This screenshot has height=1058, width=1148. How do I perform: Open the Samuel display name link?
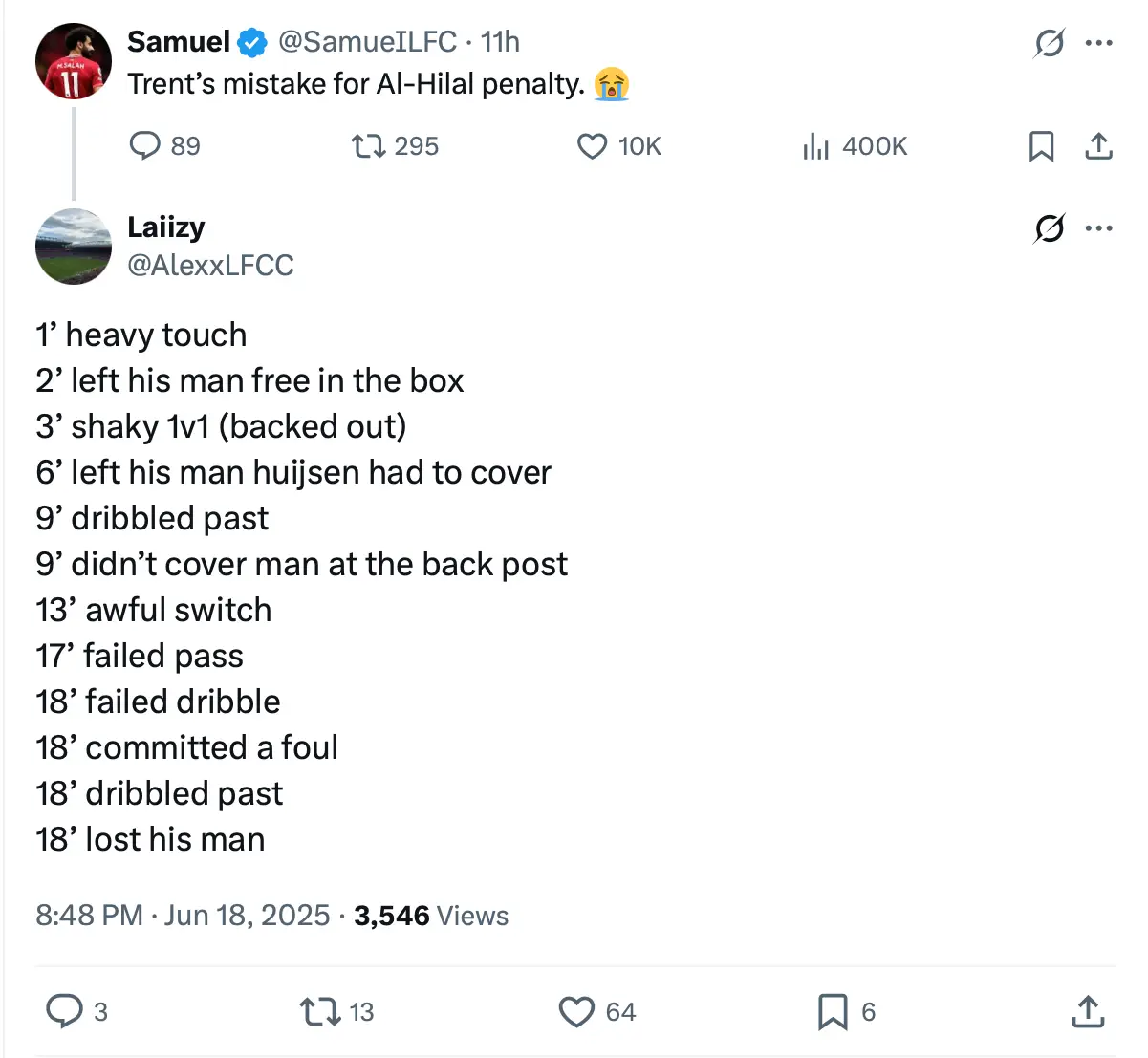click(x=179, y=42)
